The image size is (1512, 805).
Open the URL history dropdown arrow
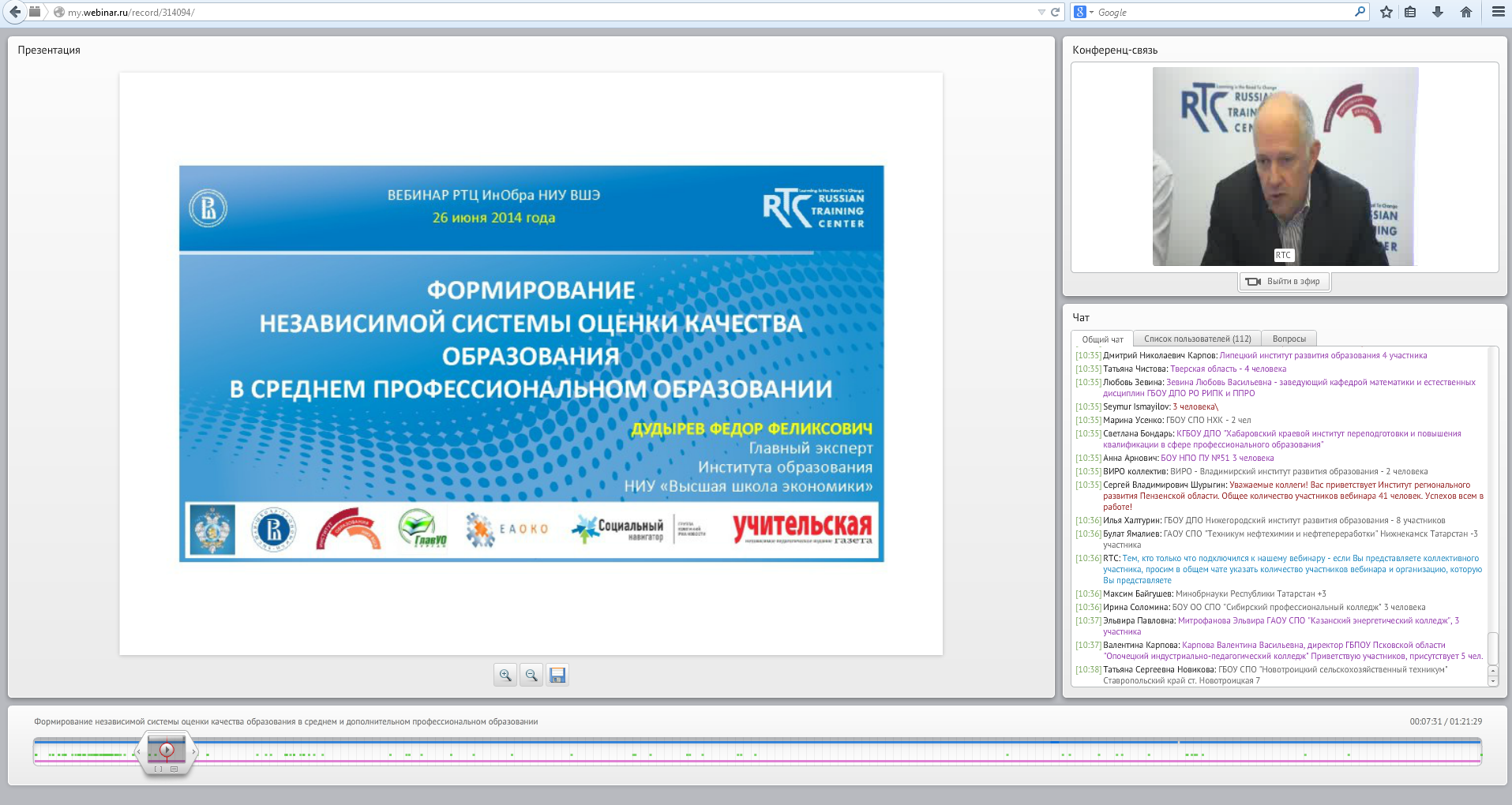click(1041, 12)
